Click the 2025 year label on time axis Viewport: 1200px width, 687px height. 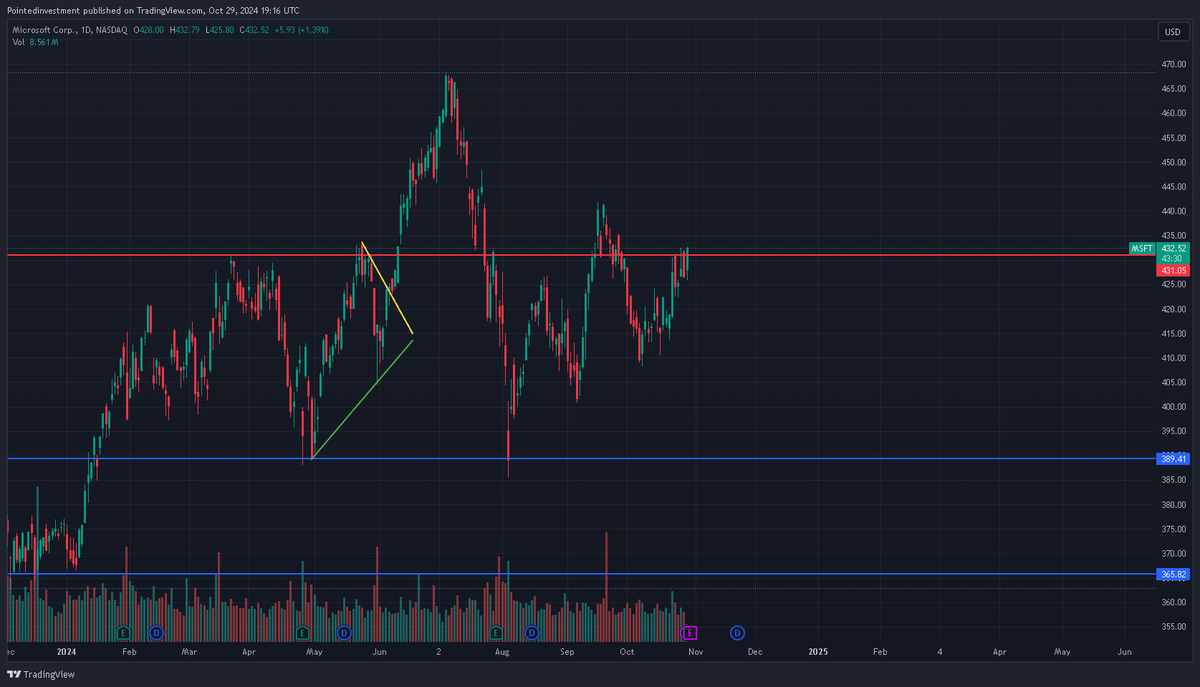pos(818,651)
